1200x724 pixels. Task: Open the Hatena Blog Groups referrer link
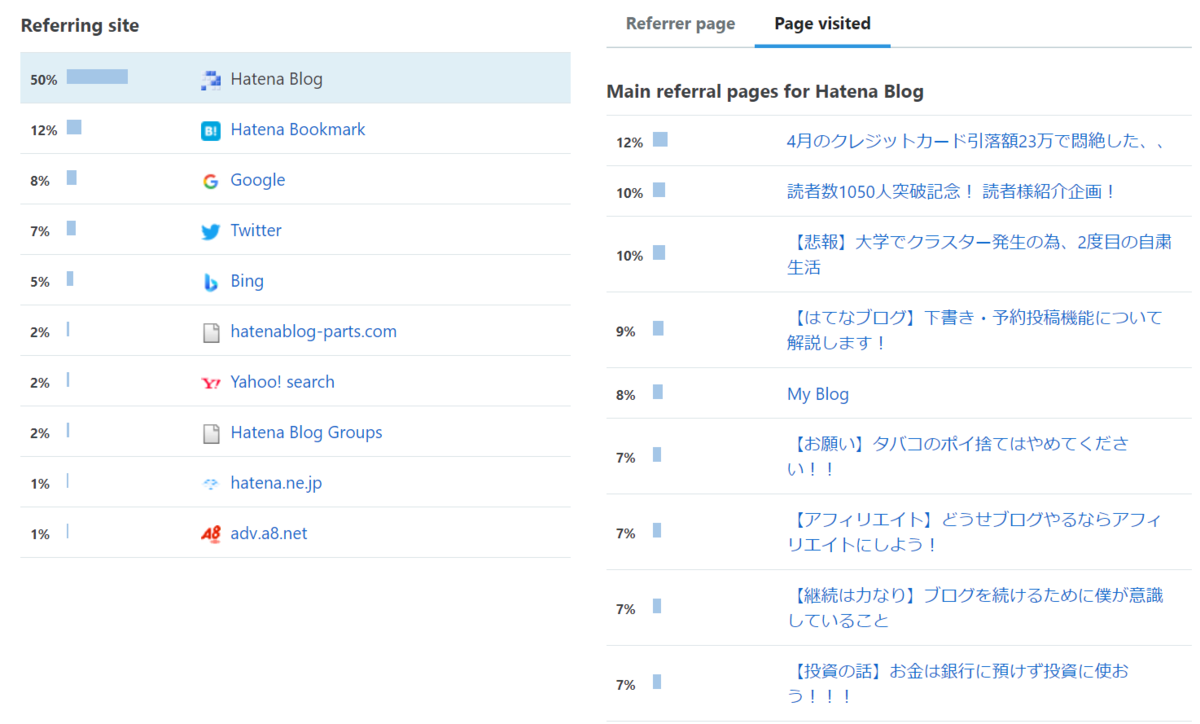[x=306, y=432]
